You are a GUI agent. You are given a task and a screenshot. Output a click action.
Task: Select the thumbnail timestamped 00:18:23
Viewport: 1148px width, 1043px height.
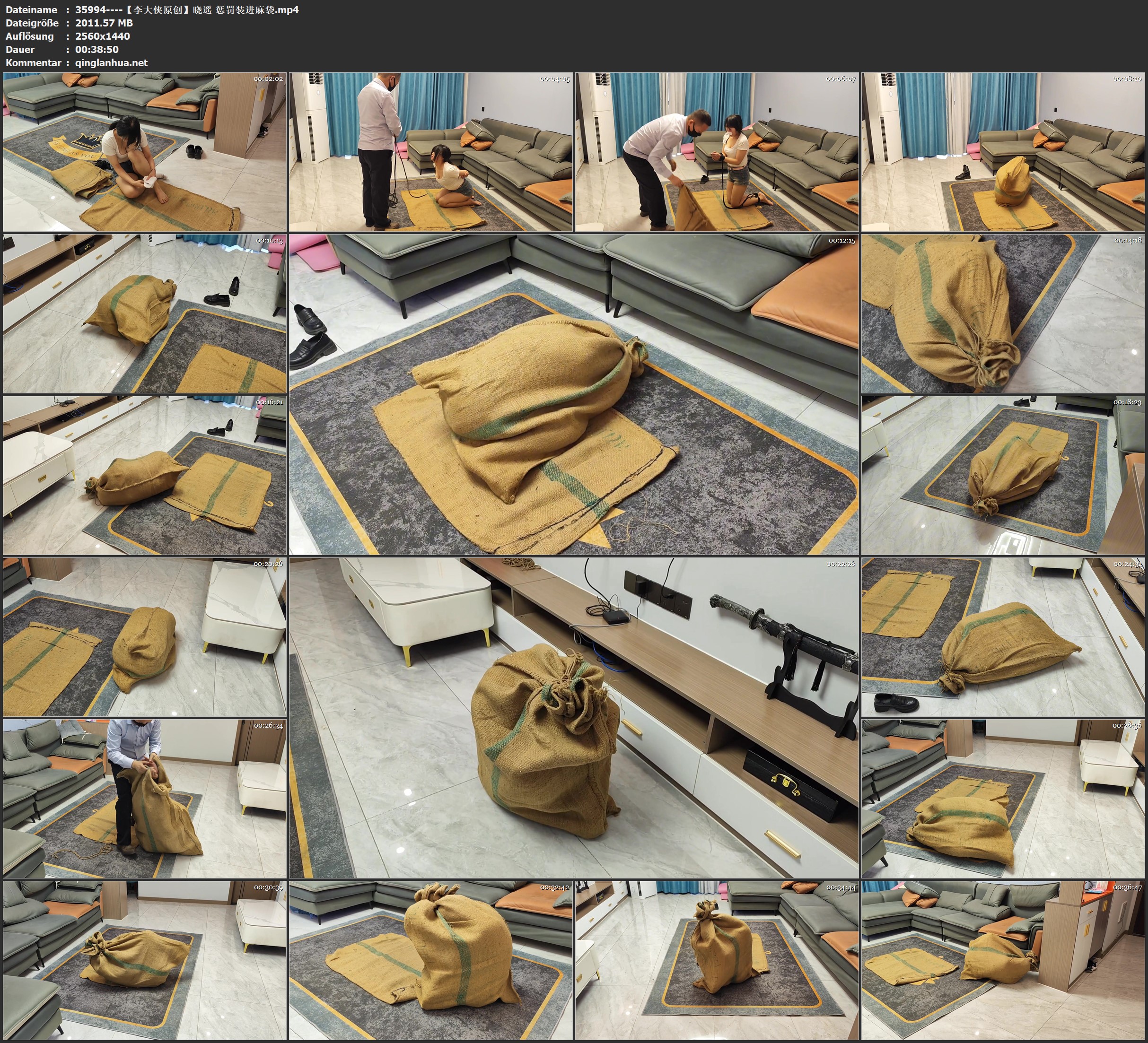pyautogui.click(x=1003, y=475)
